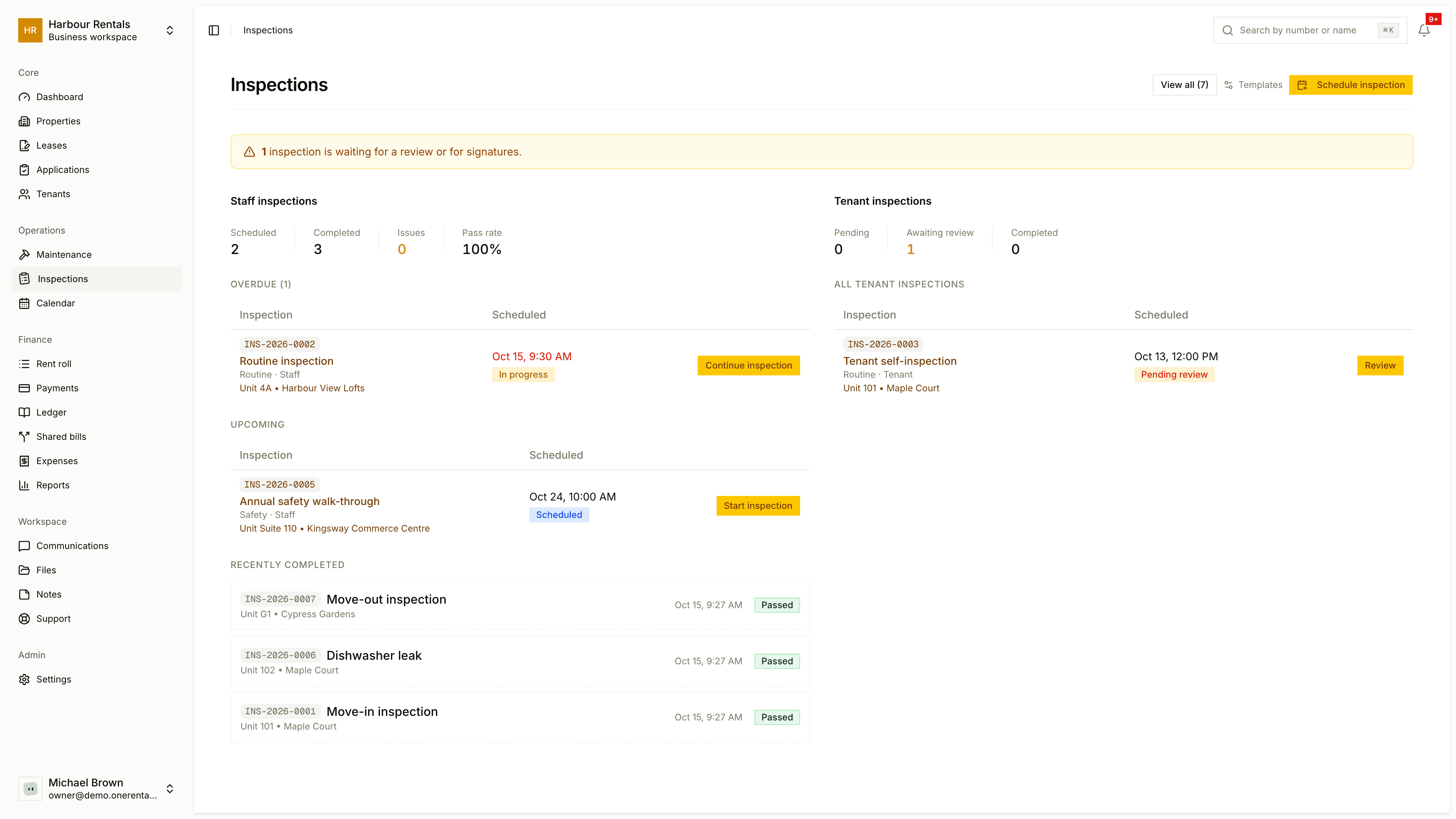
Task: Click the Rent roll list icon
Action: click(24, 364)
